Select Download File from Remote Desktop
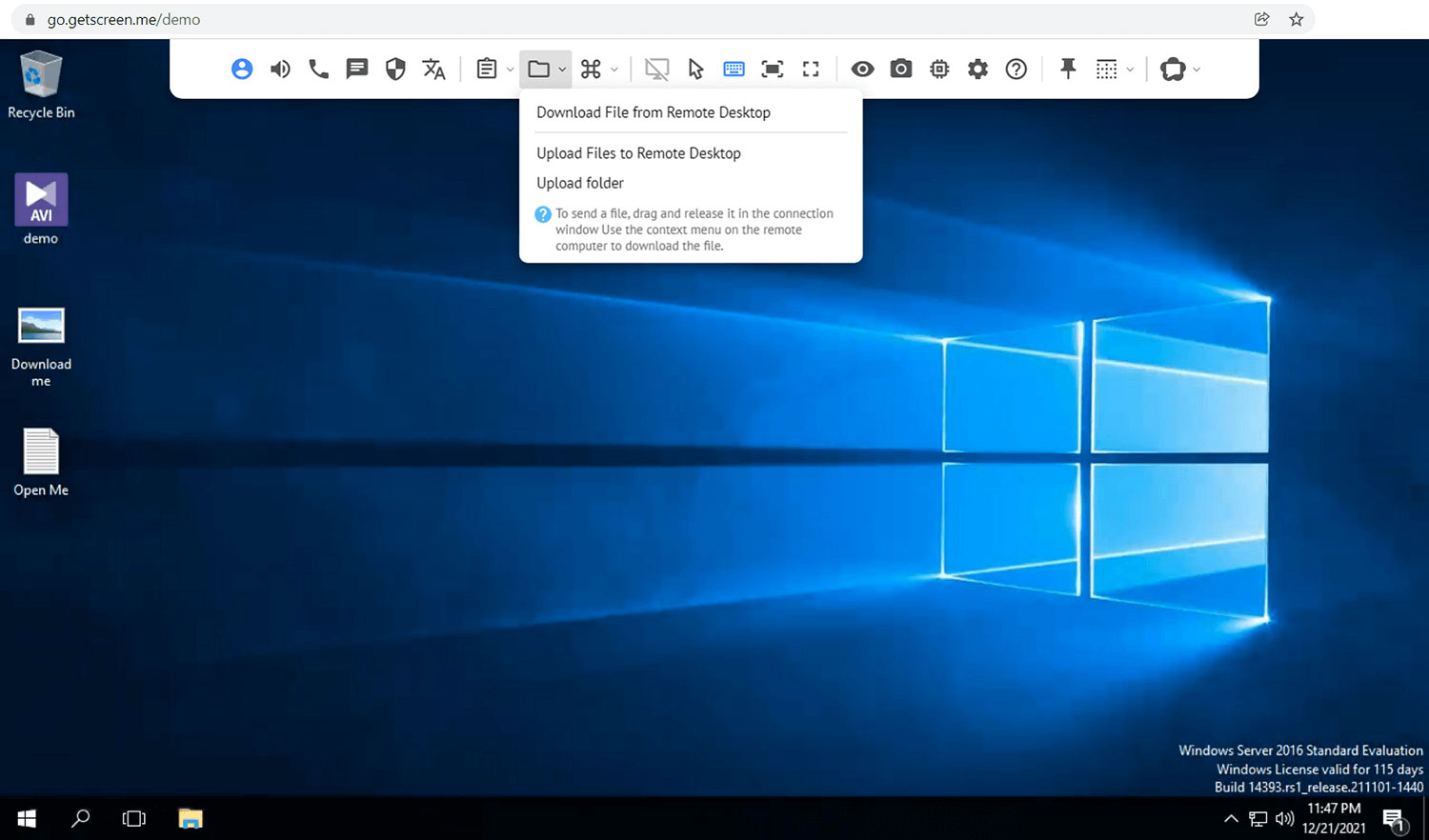The width and height of the screenshot is (1429, 840). 653,112
